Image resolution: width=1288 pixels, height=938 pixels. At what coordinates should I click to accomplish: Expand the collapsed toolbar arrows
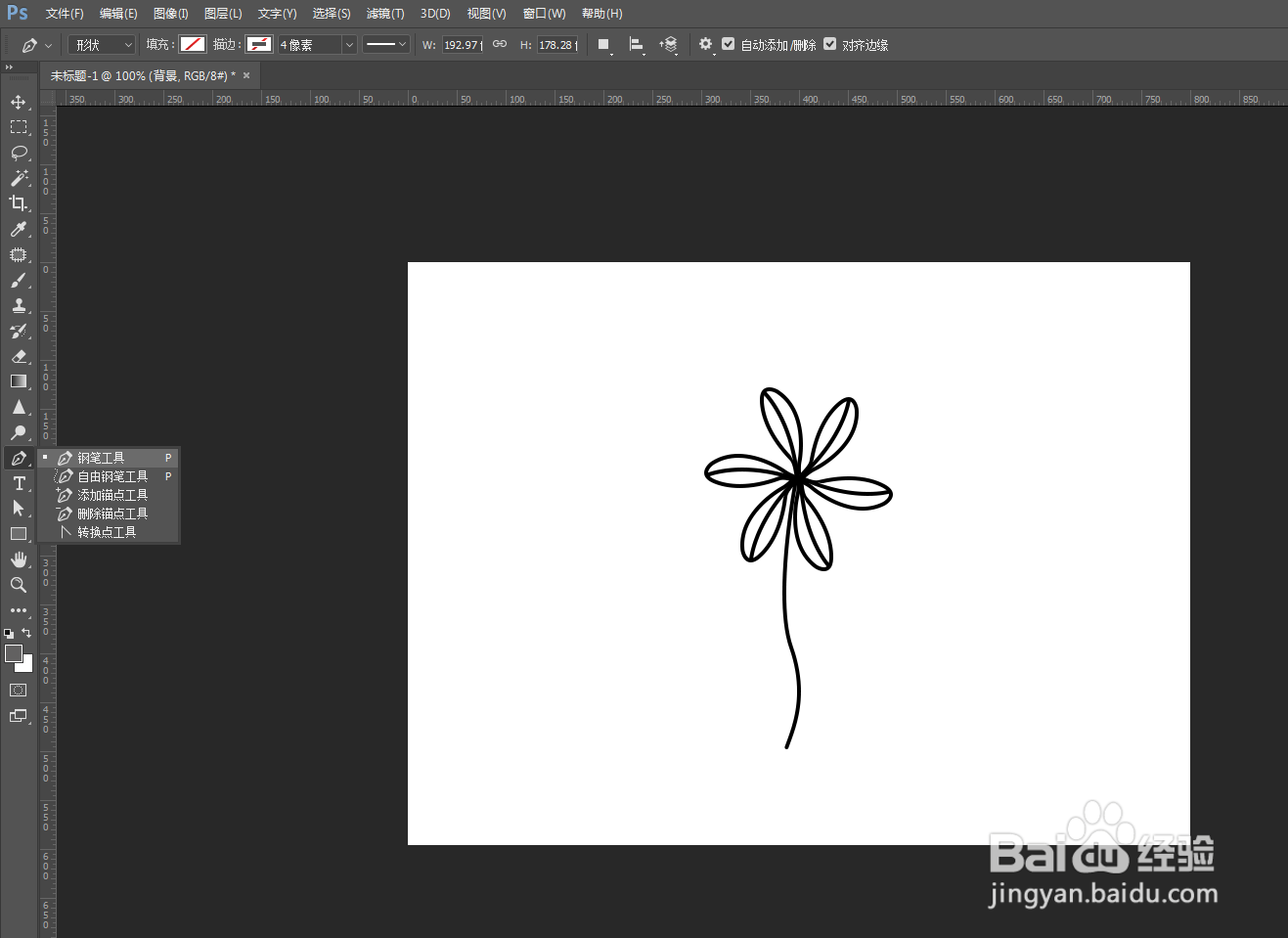pos(9,67)
